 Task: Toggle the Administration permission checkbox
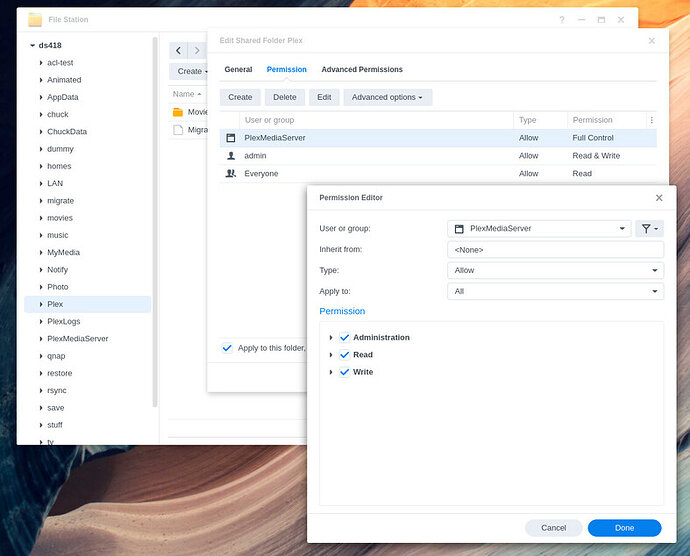345,338
